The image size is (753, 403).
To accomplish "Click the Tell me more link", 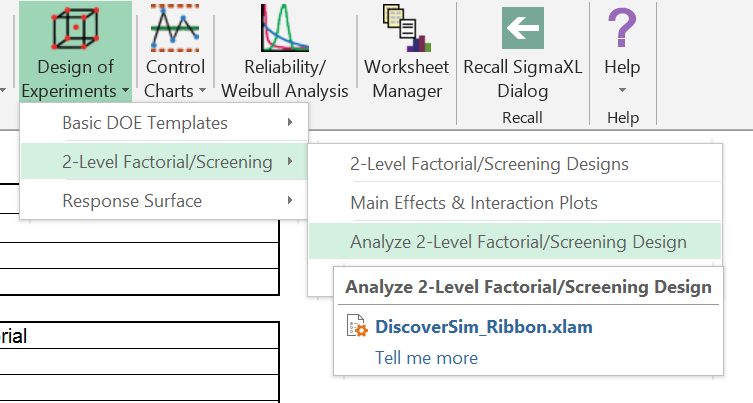I will 426,357.
